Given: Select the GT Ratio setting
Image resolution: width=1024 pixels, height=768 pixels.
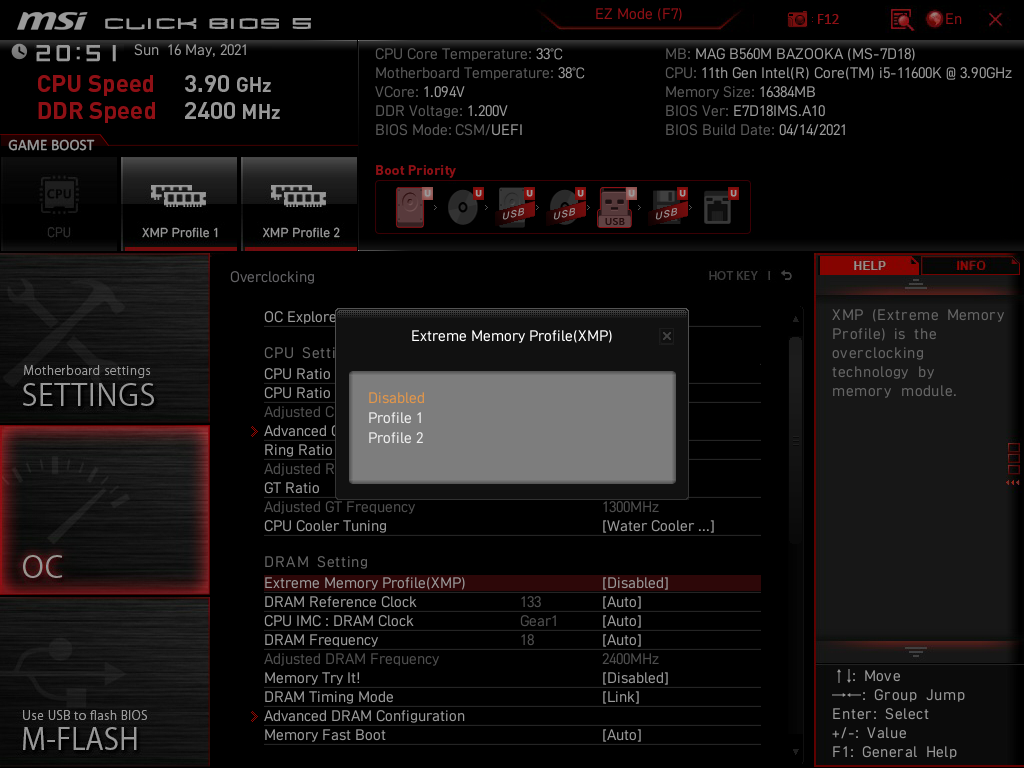Looking at the screenshot, I should click(x=292, y=488).
